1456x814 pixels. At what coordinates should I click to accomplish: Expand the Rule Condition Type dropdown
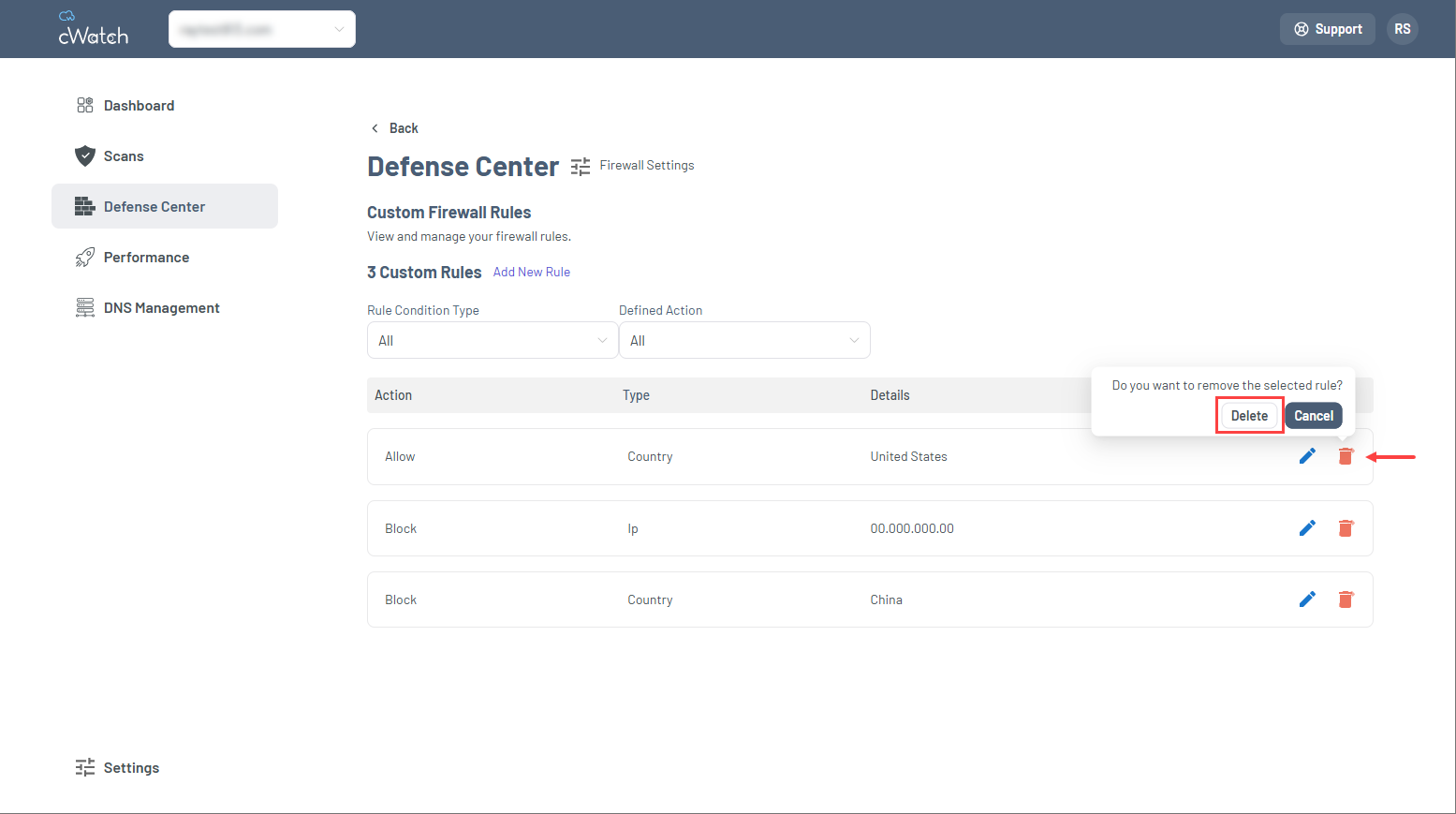[493, 340]
